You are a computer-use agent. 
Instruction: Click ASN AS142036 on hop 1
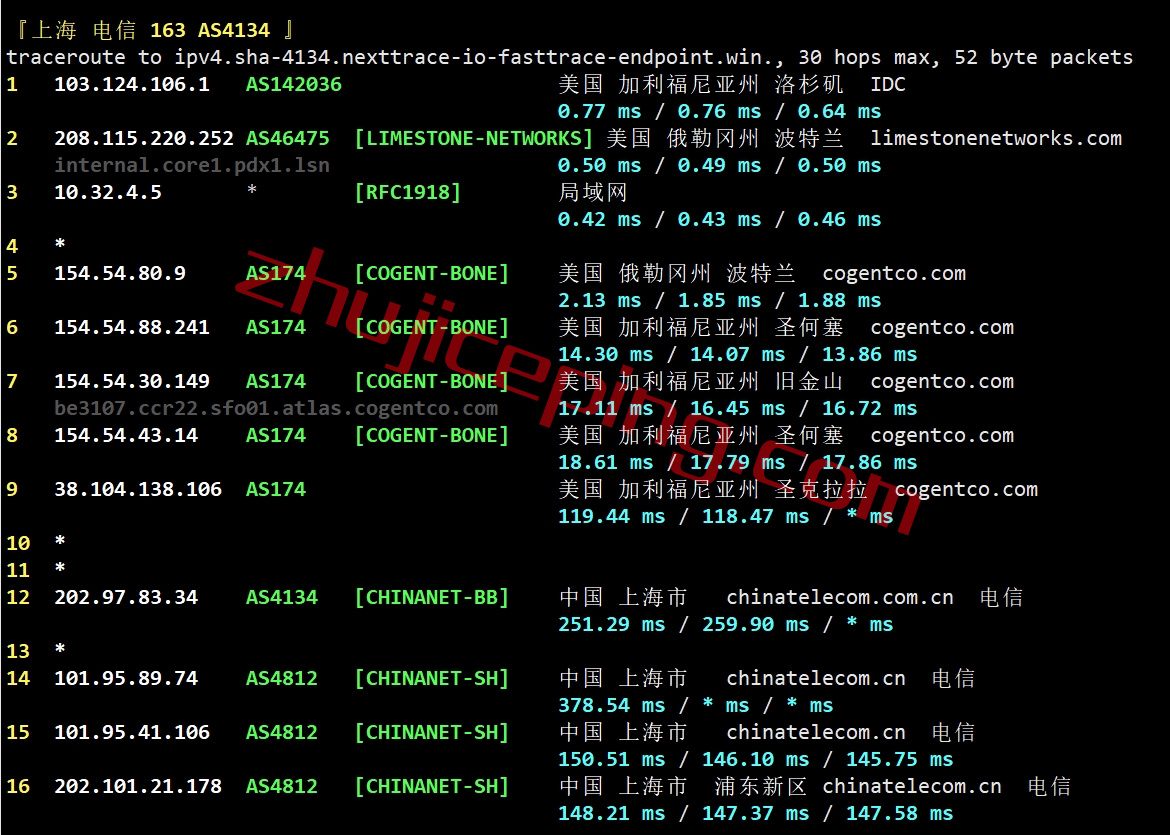point(294,84)
